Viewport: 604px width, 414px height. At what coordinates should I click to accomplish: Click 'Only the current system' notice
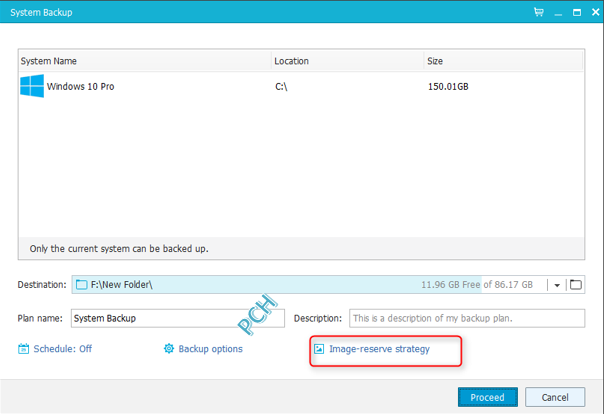pyautogui.click(x=119, y=249)
